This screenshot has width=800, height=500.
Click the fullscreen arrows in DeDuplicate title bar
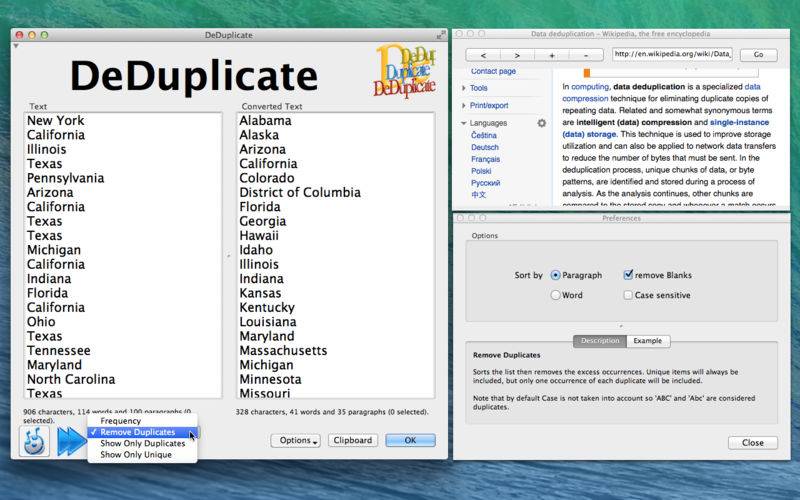tap(441, 35)
